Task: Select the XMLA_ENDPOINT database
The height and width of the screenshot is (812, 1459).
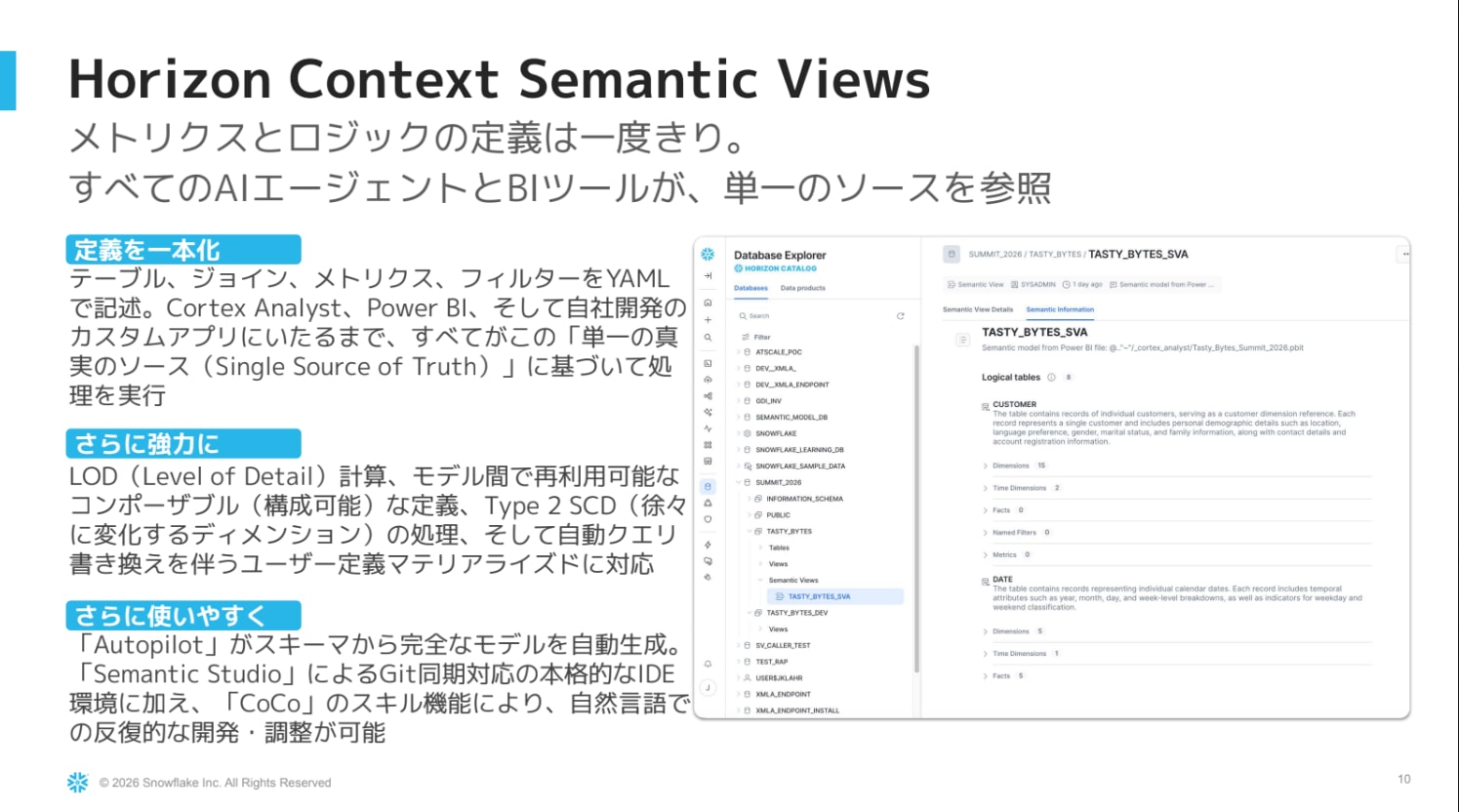Action: [783, 694]
